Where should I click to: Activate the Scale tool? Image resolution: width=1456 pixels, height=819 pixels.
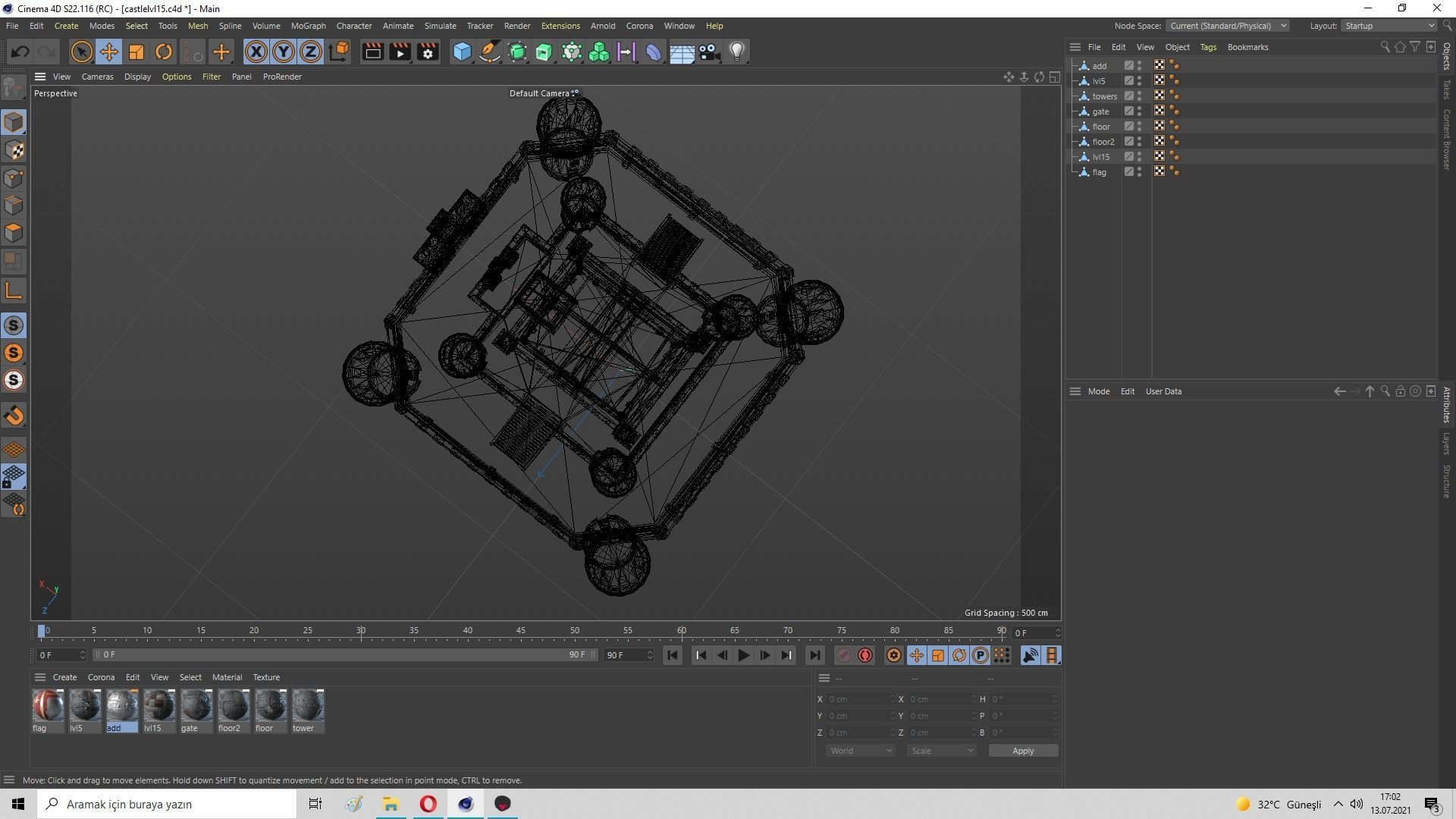point(136,52)
